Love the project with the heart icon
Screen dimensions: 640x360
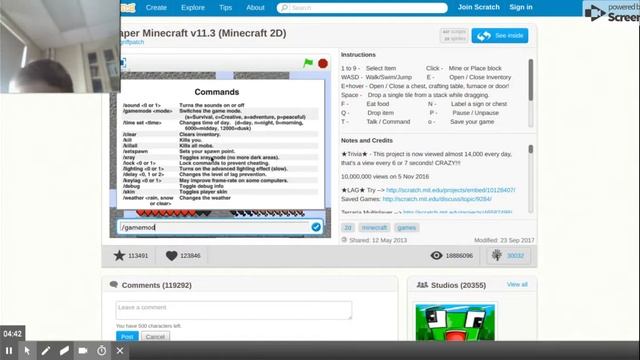171,256
